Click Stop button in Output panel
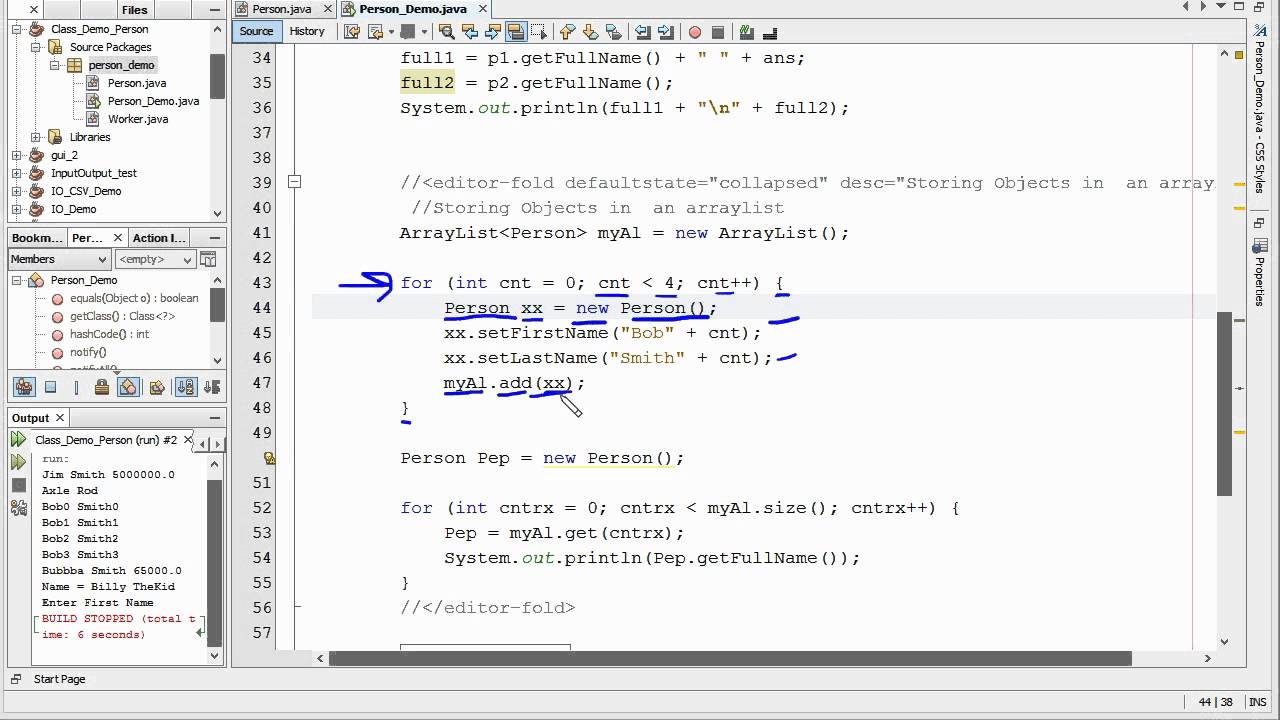This screenshot has width=1280, height=720. pyautogui.click(x=18, y=485)
